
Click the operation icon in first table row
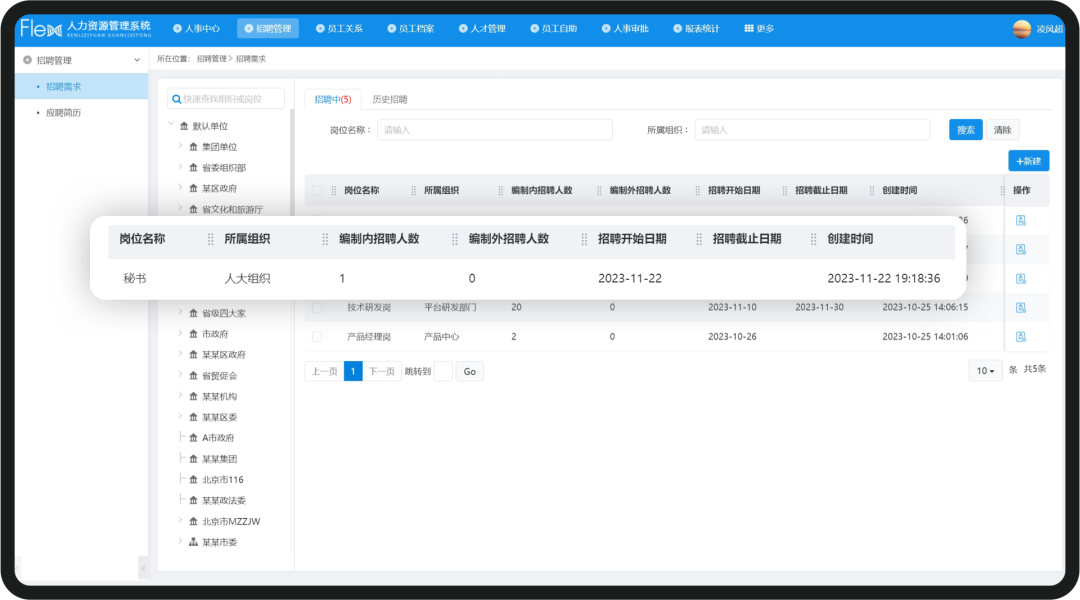click(1021, 220)
